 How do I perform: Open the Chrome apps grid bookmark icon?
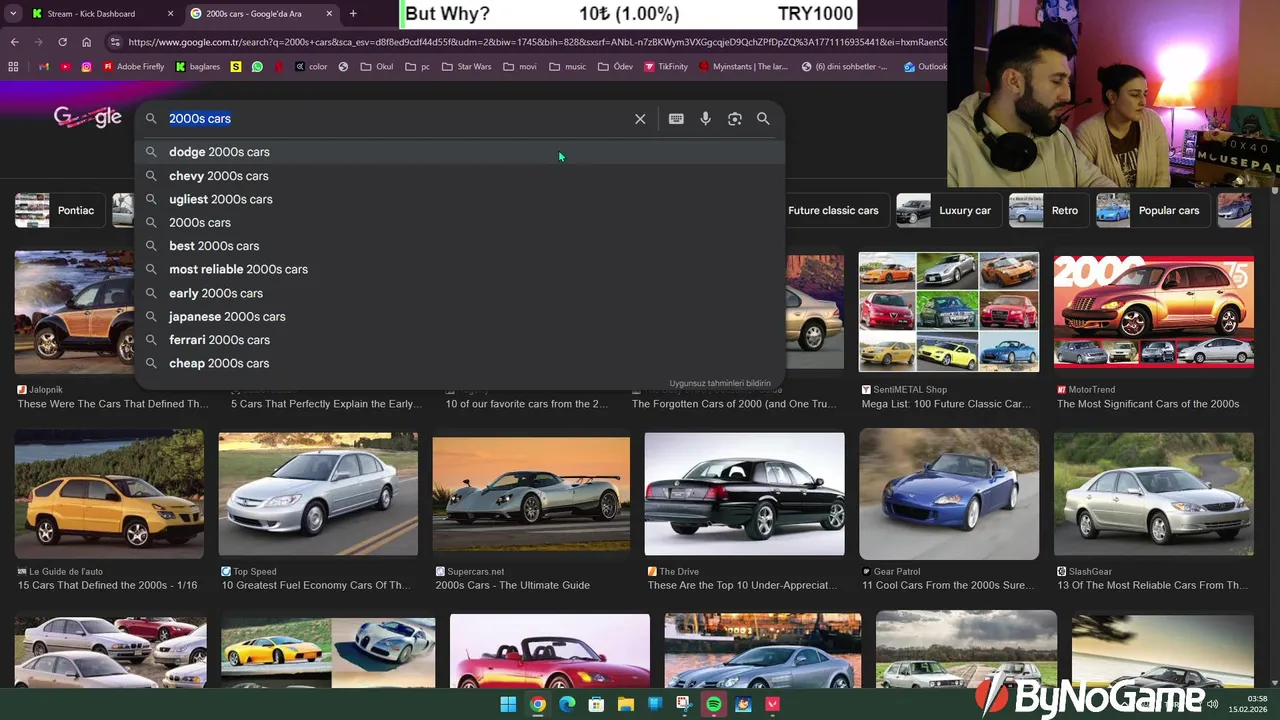click(x=13, y=67)
